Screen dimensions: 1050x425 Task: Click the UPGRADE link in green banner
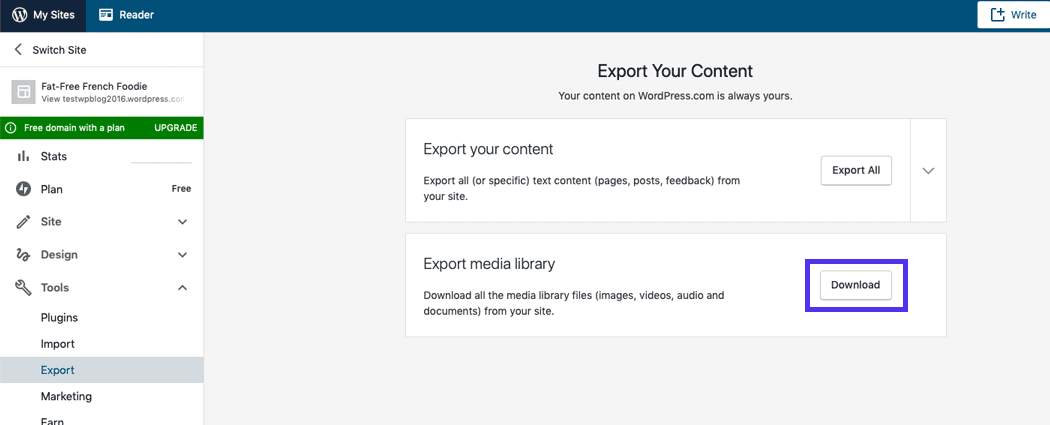(175, 128)
